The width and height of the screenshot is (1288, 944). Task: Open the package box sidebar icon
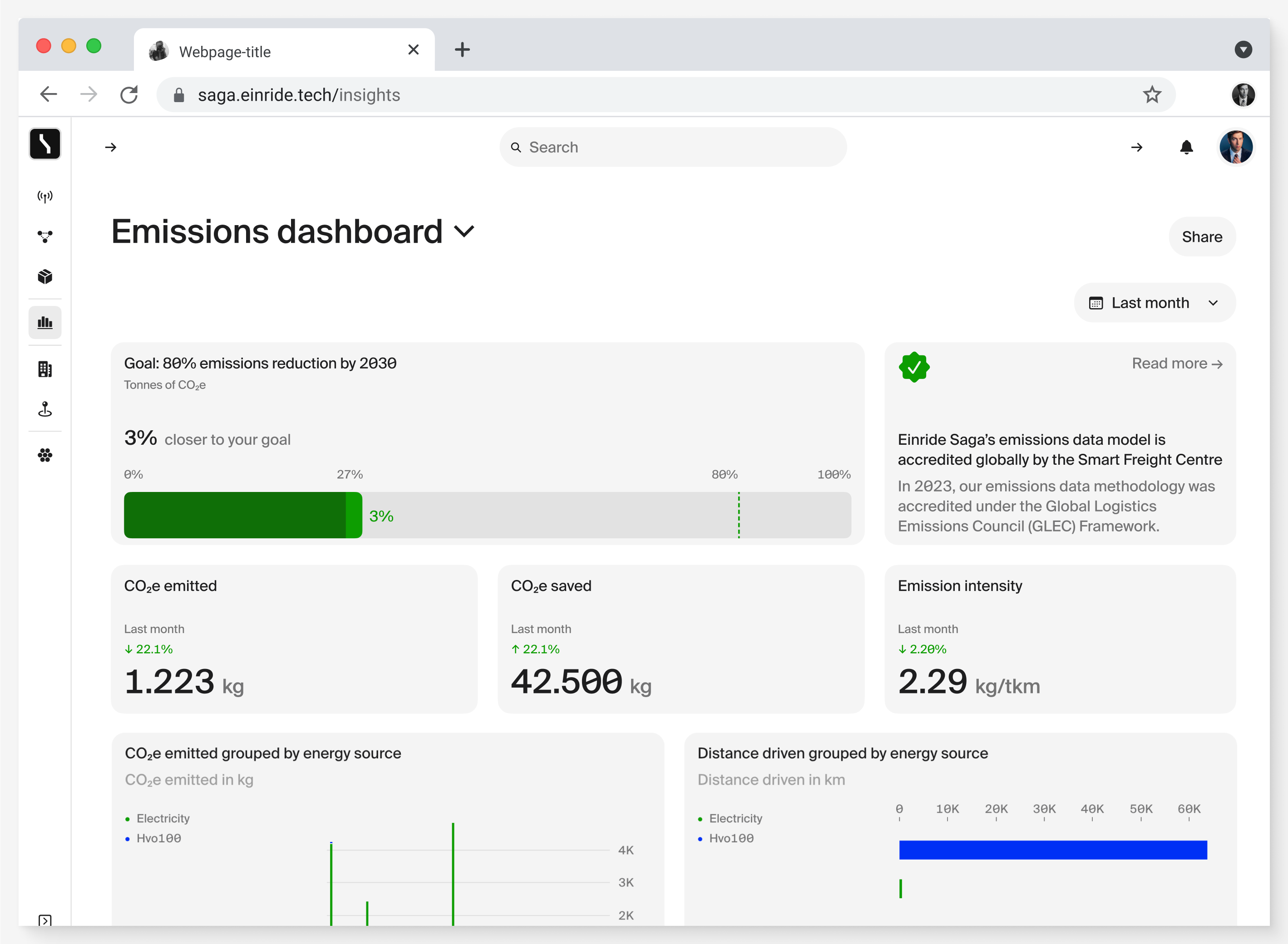(x=44, y=276)
